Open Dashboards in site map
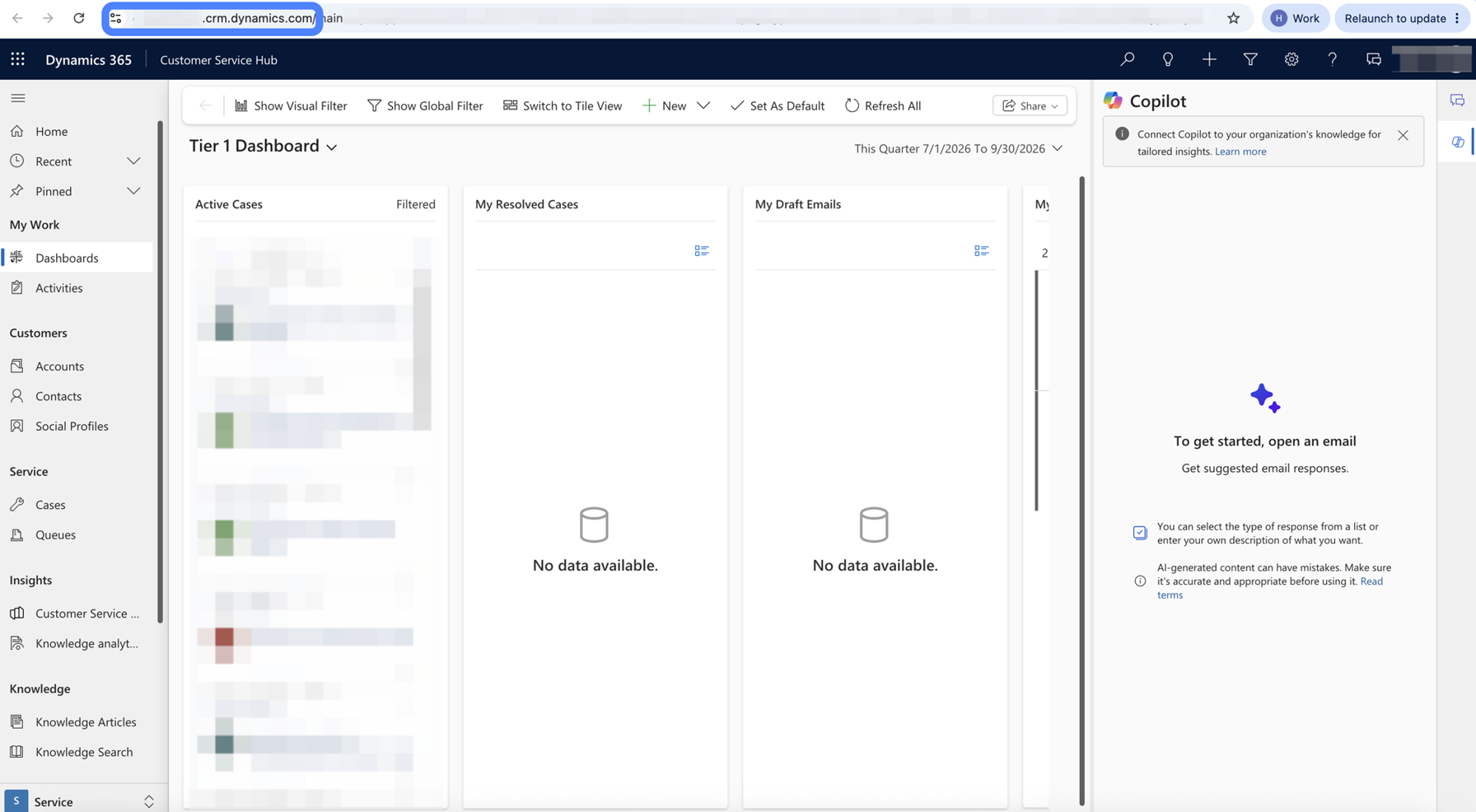This screenshot has height=812, width=1476. click(x=77, y=258)
